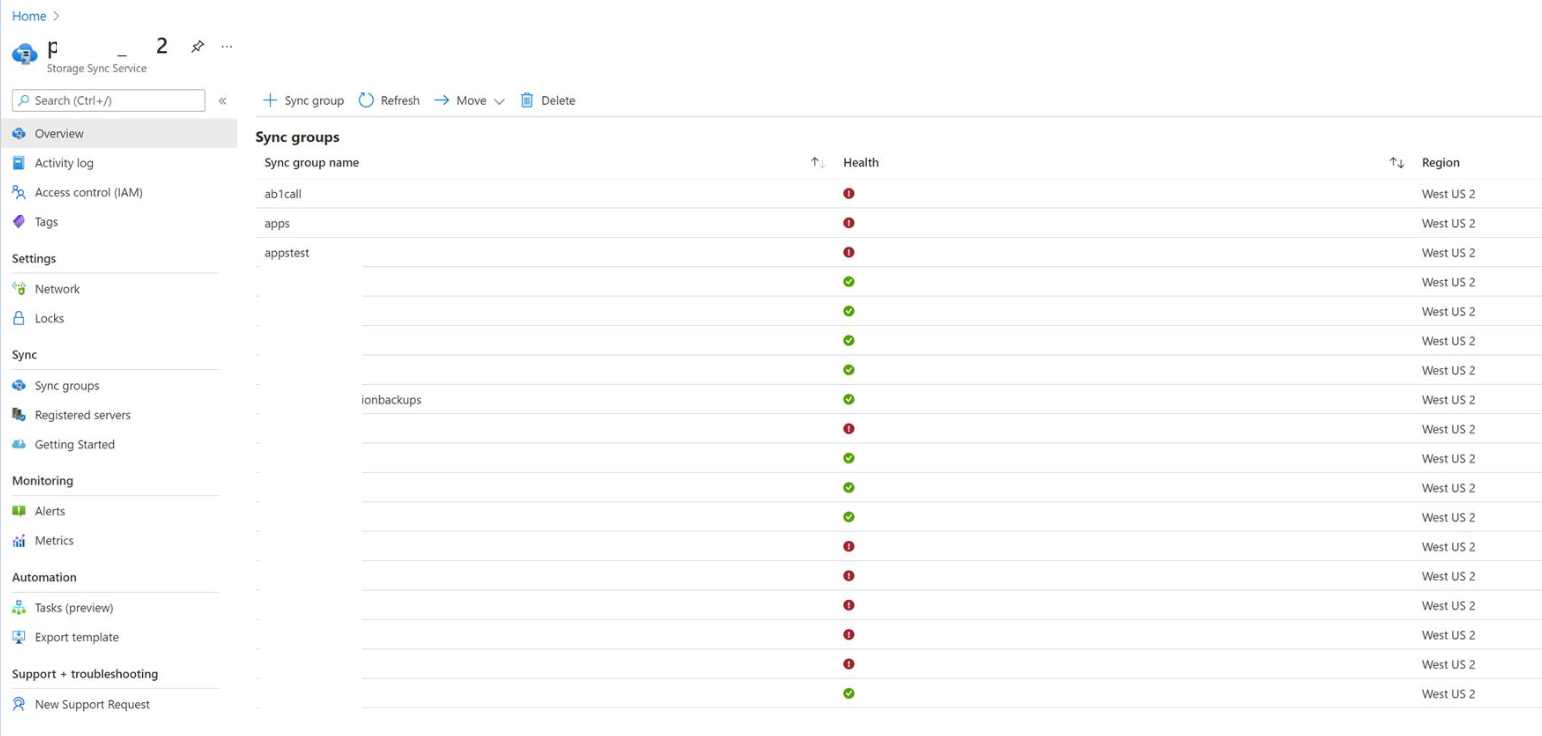Image resolution: width=1542 pixels, height=736 pixels.
Task: Click the Network icon in sidebar
Action: [19, 289]
